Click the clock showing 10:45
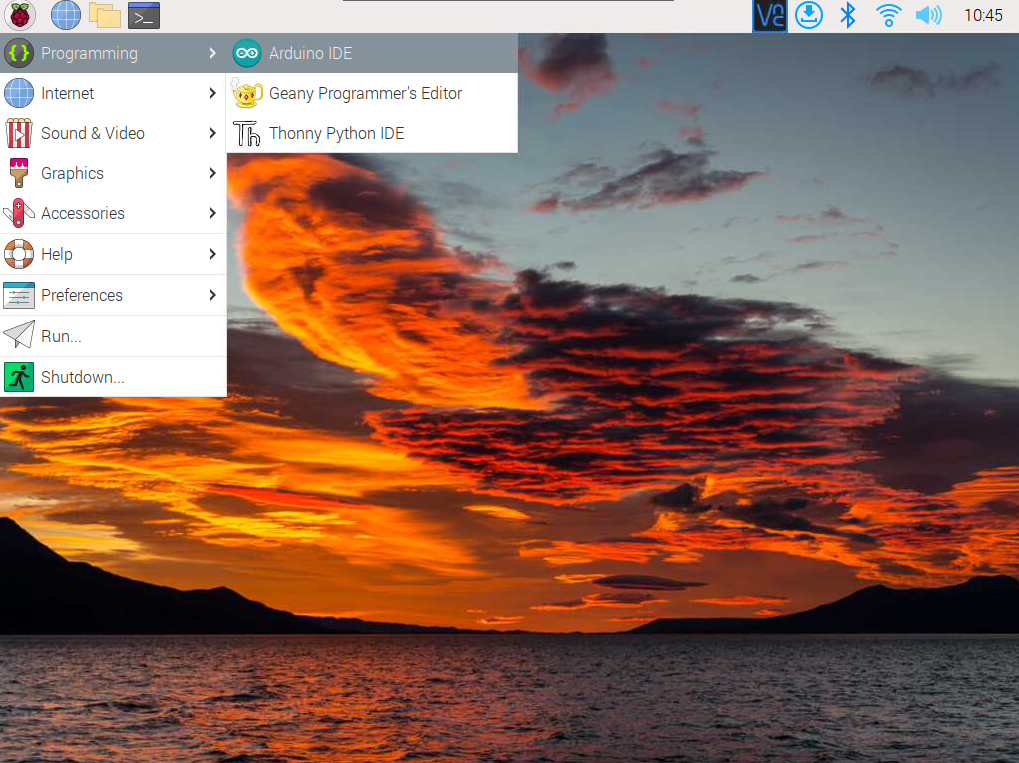 982,15
